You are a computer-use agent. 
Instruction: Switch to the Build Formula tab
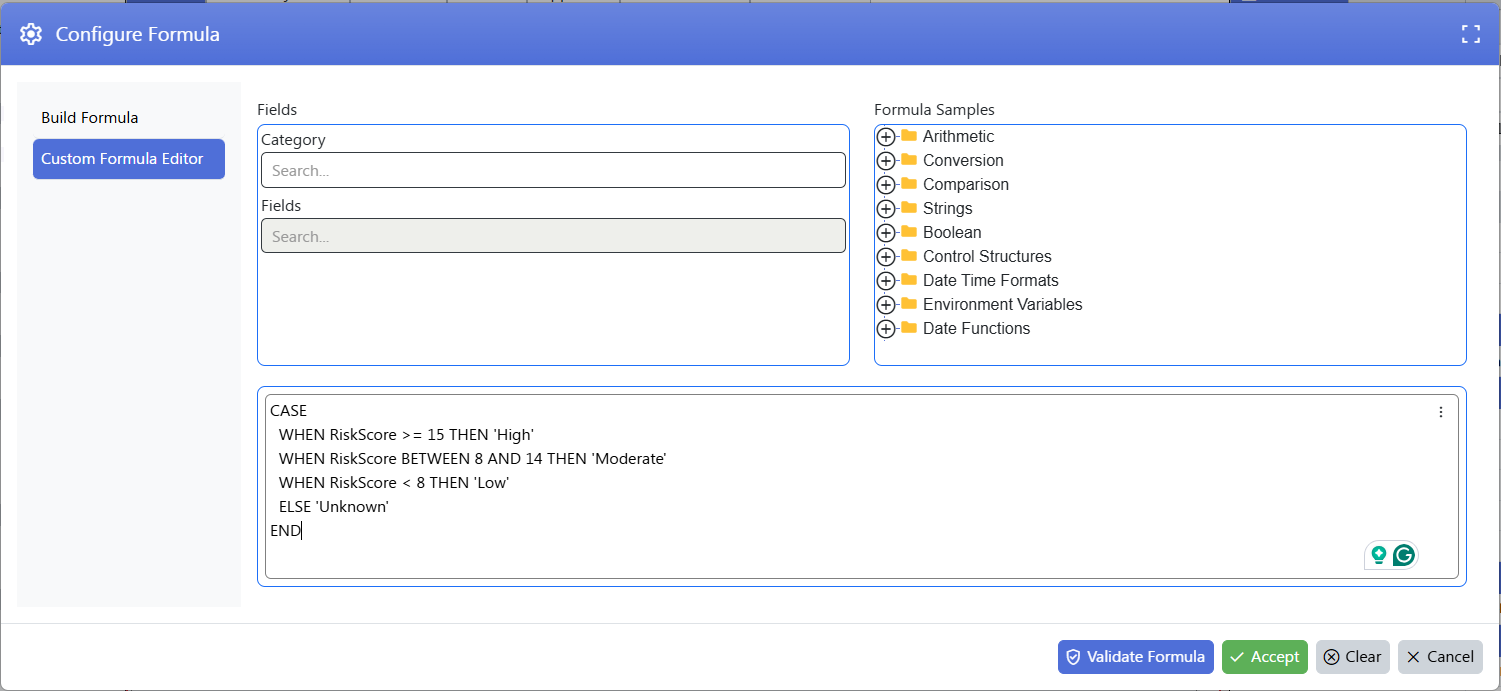pos(129,118)
